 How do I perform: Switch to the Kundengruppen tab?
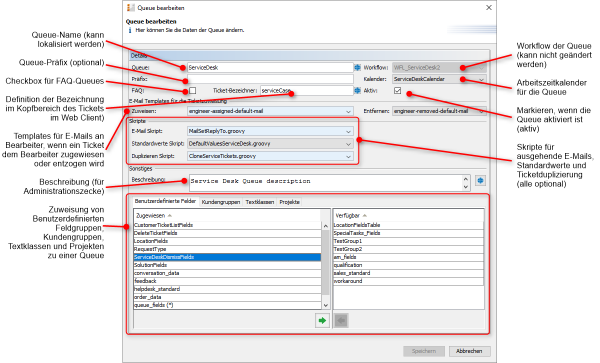[221, 202]
